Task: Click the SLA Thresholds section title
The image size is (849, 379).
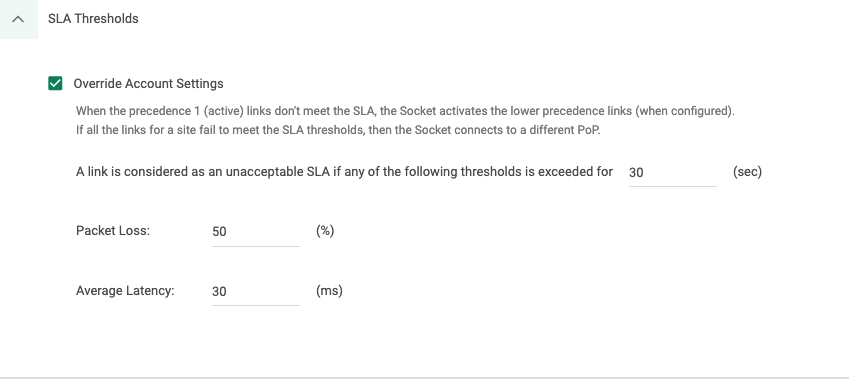Action: click(x=93, y=18)
